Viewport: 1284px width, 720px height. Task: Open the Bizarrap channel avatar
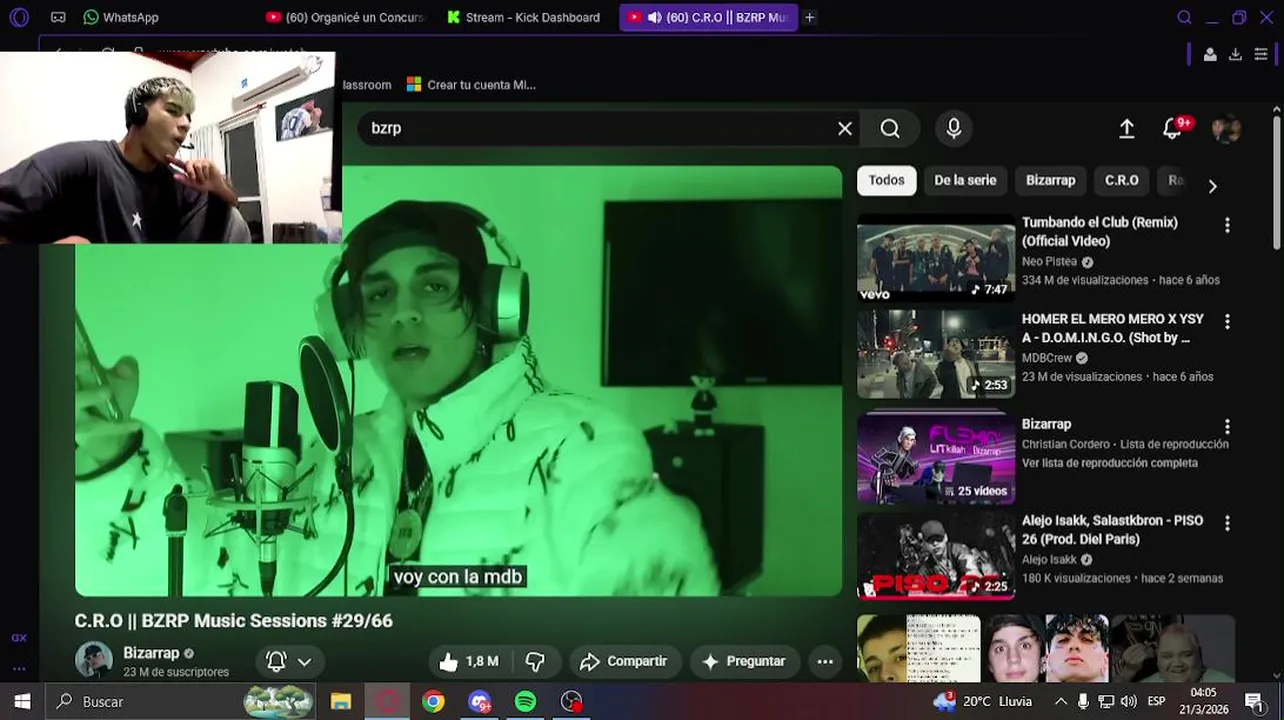pos(94,660)
